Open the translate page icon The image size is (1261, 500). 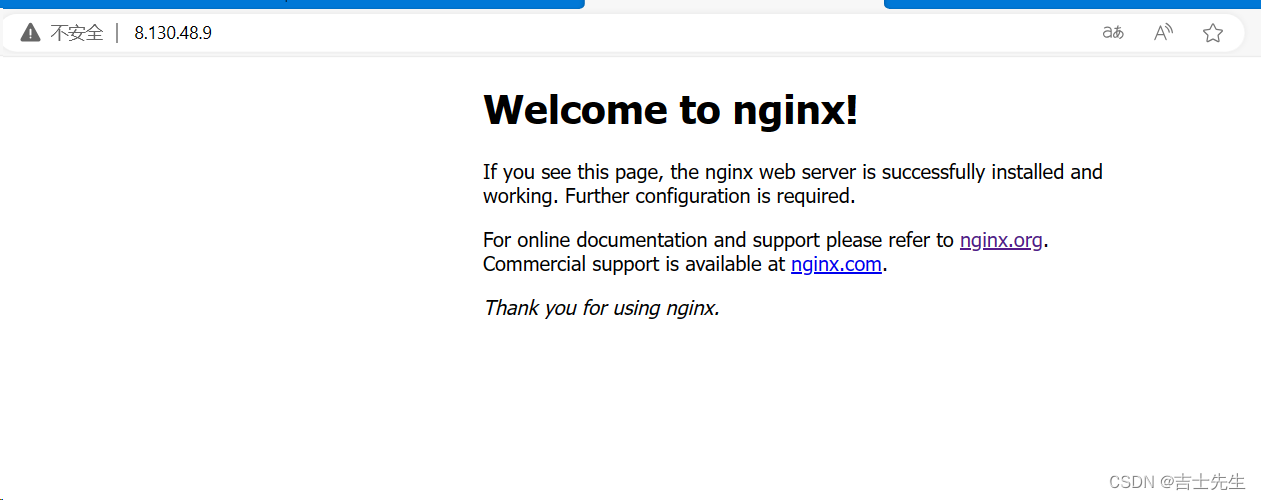pyautogui.click(x=1113, y=33)
